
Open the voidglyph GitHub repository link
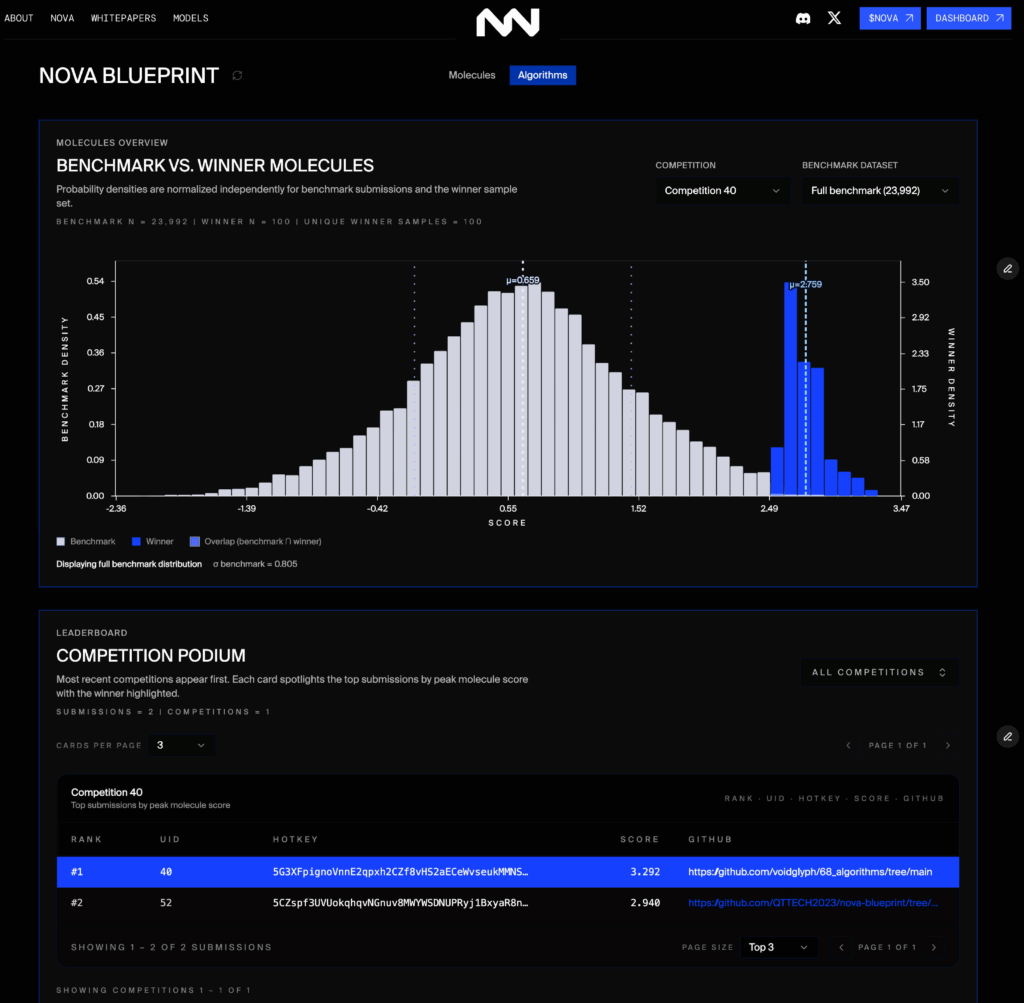(x=810, y=872)
